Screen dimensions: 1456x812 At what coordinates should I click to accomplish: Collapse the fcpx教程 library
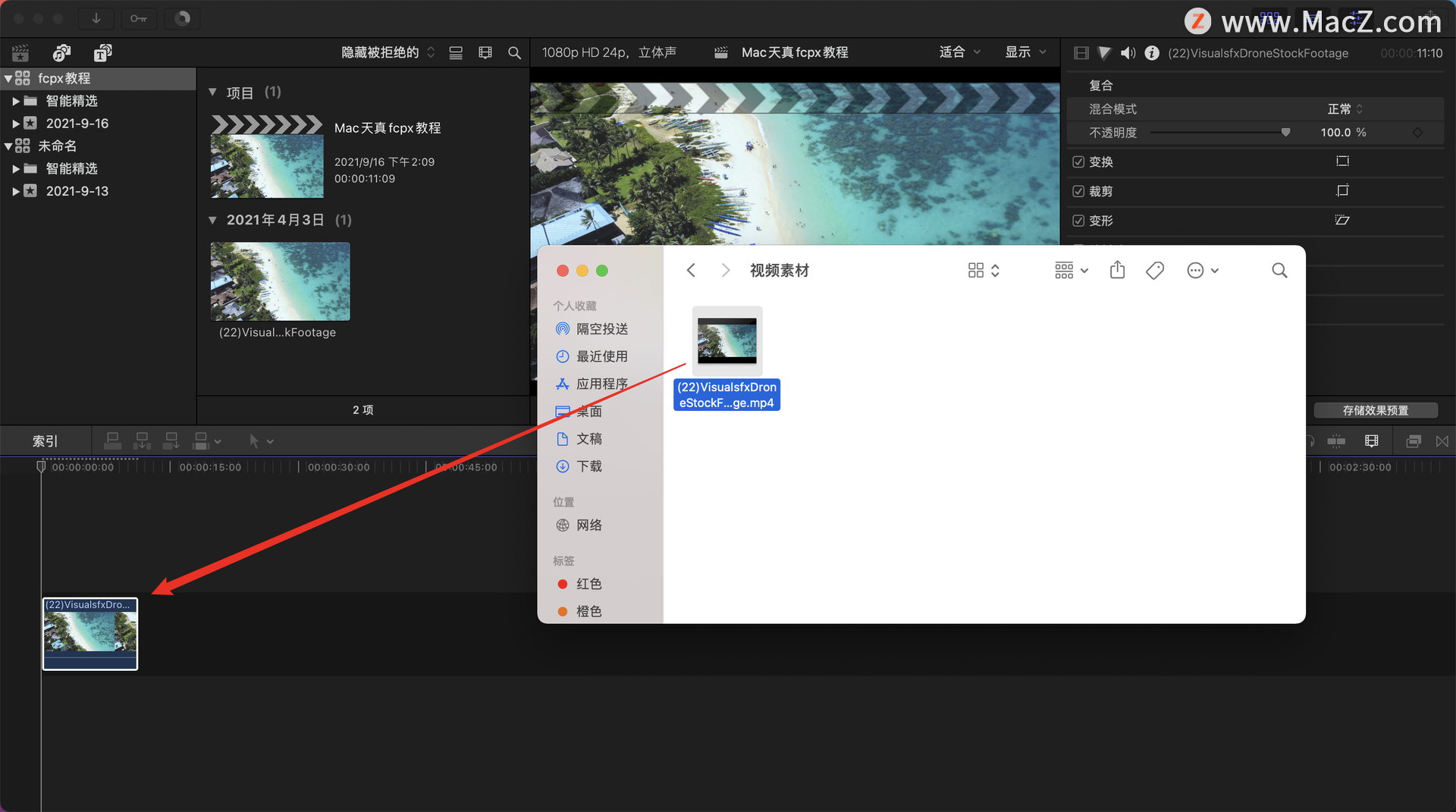click(8, 78)
